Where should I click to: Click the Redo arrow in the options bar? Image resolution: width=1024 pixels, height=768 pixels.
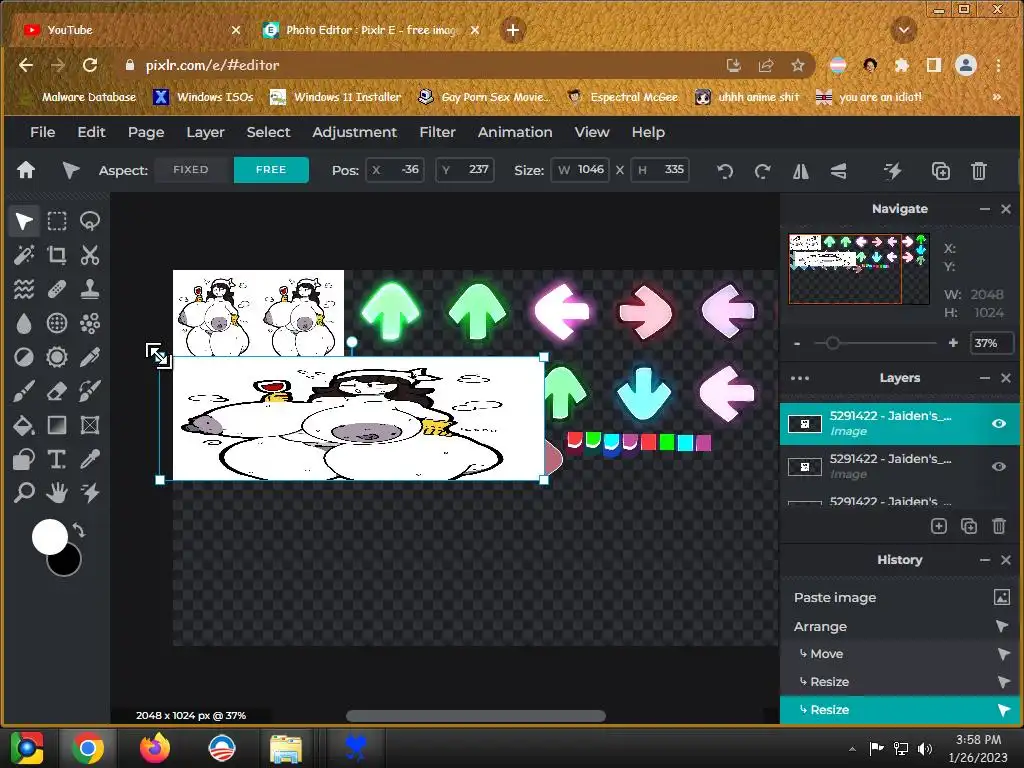762,171
